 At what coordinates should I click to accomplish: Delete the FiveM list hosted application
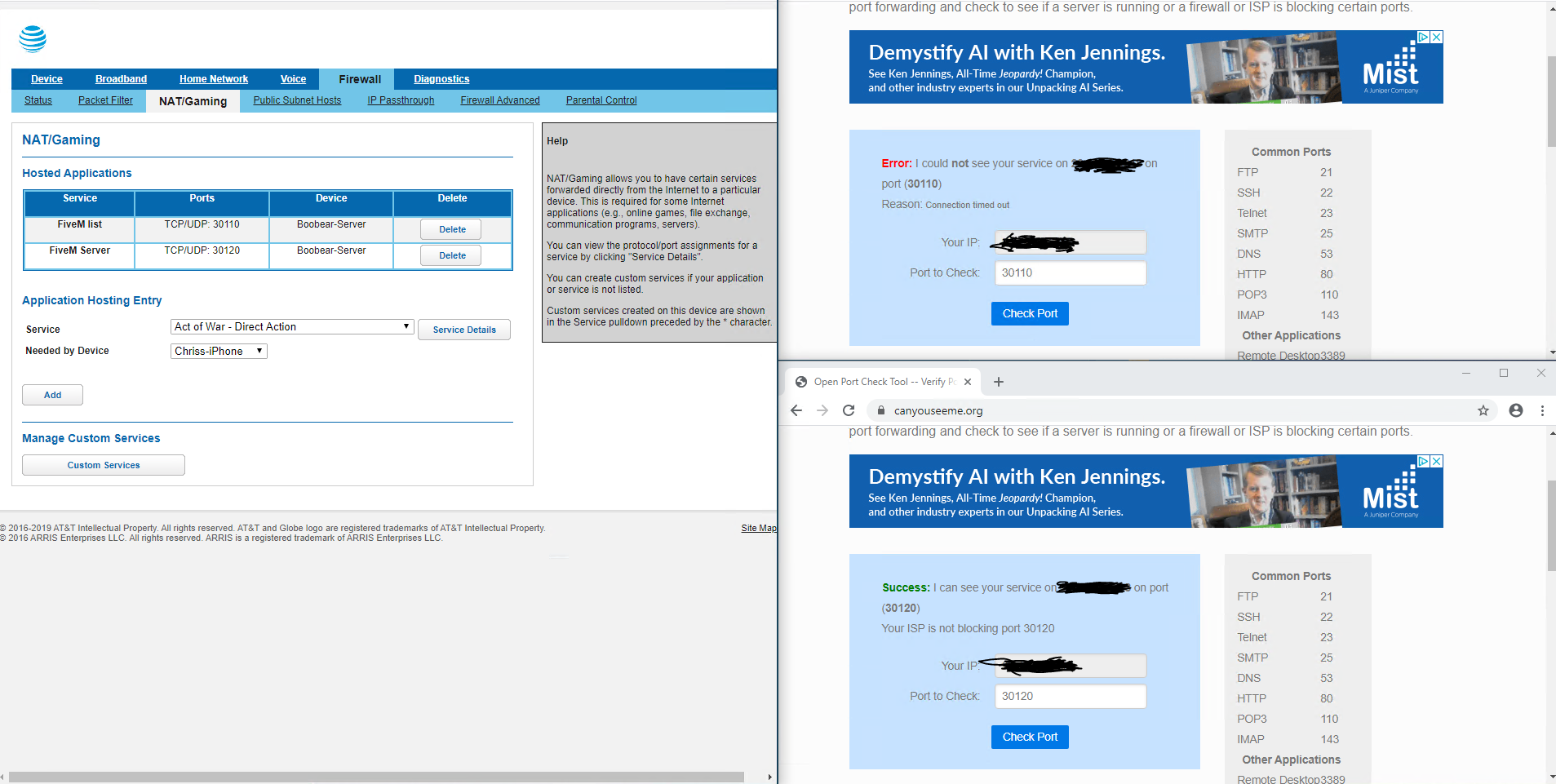pyautogui.click(x=452, y=229)
